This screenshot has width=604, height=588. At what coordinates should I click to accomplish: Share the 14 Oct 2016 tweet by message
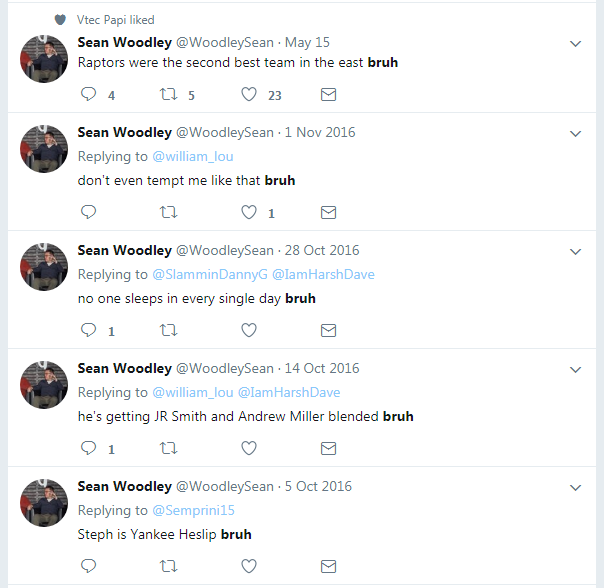[x=329, y=448]
